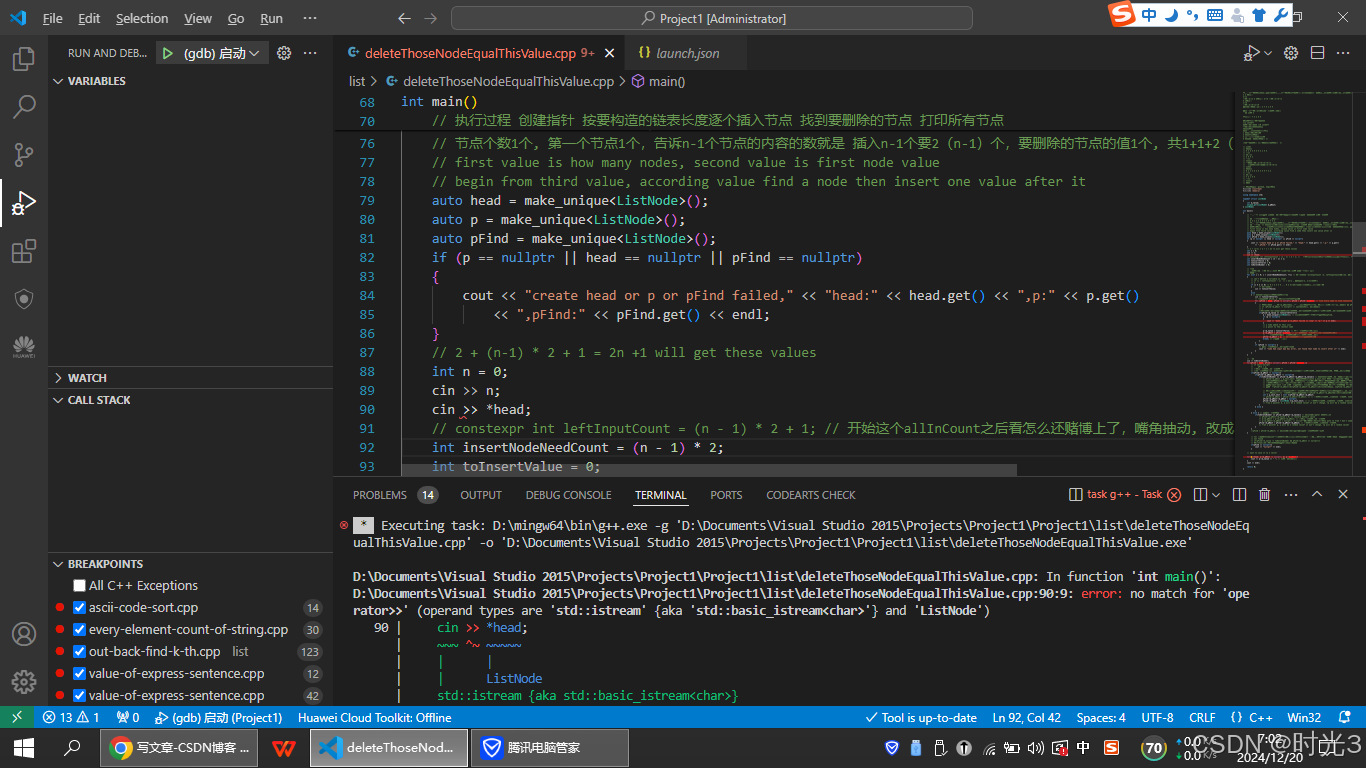Open the Run menu

click(x=271, y=18)
